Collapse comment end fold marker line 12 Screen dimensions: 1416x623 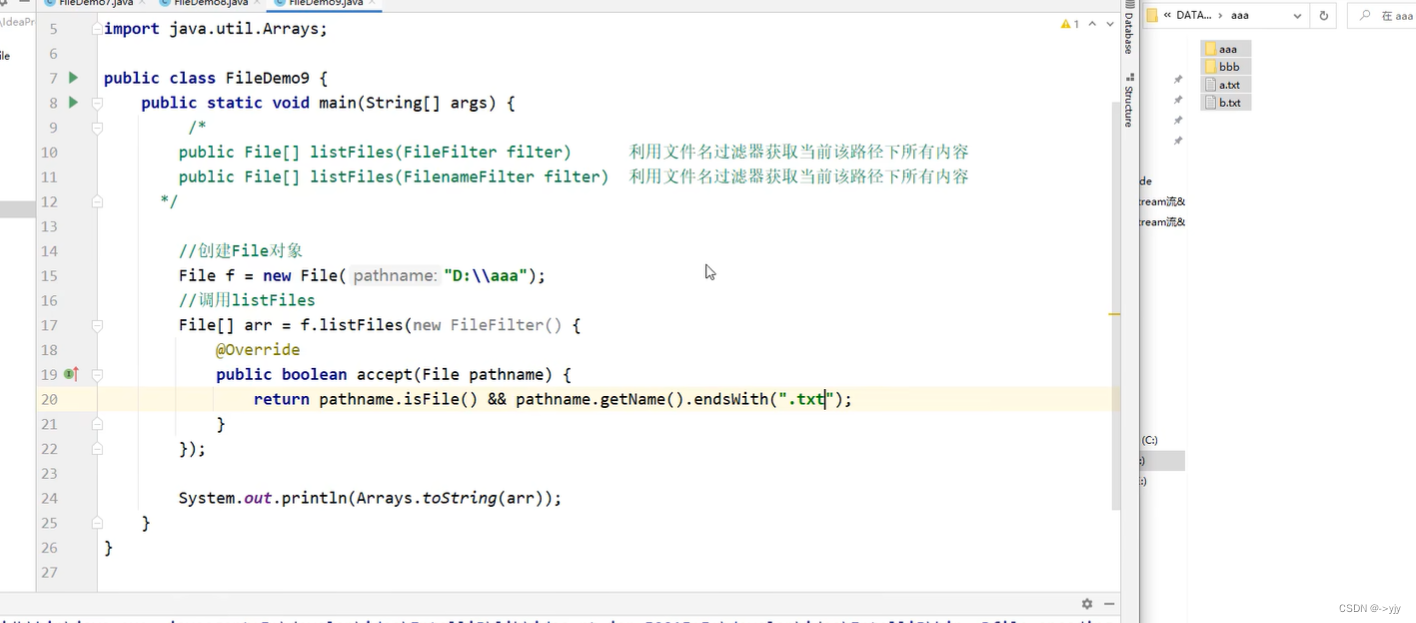[x=97, y=201]
